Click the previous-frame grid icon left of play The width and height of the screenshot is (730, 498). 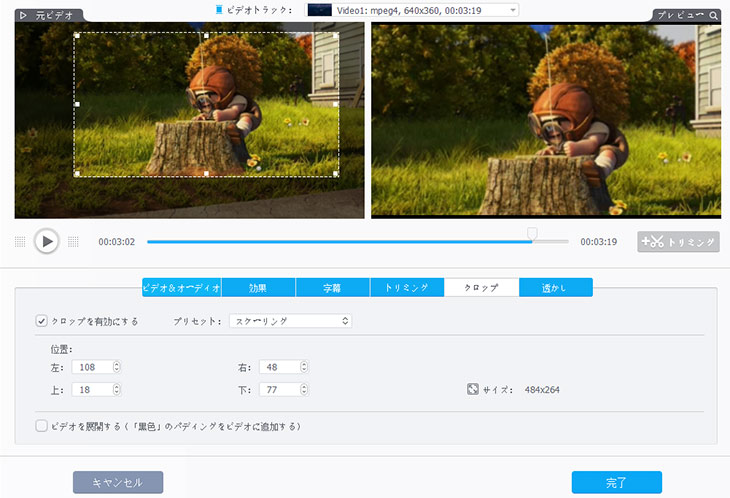20,242
